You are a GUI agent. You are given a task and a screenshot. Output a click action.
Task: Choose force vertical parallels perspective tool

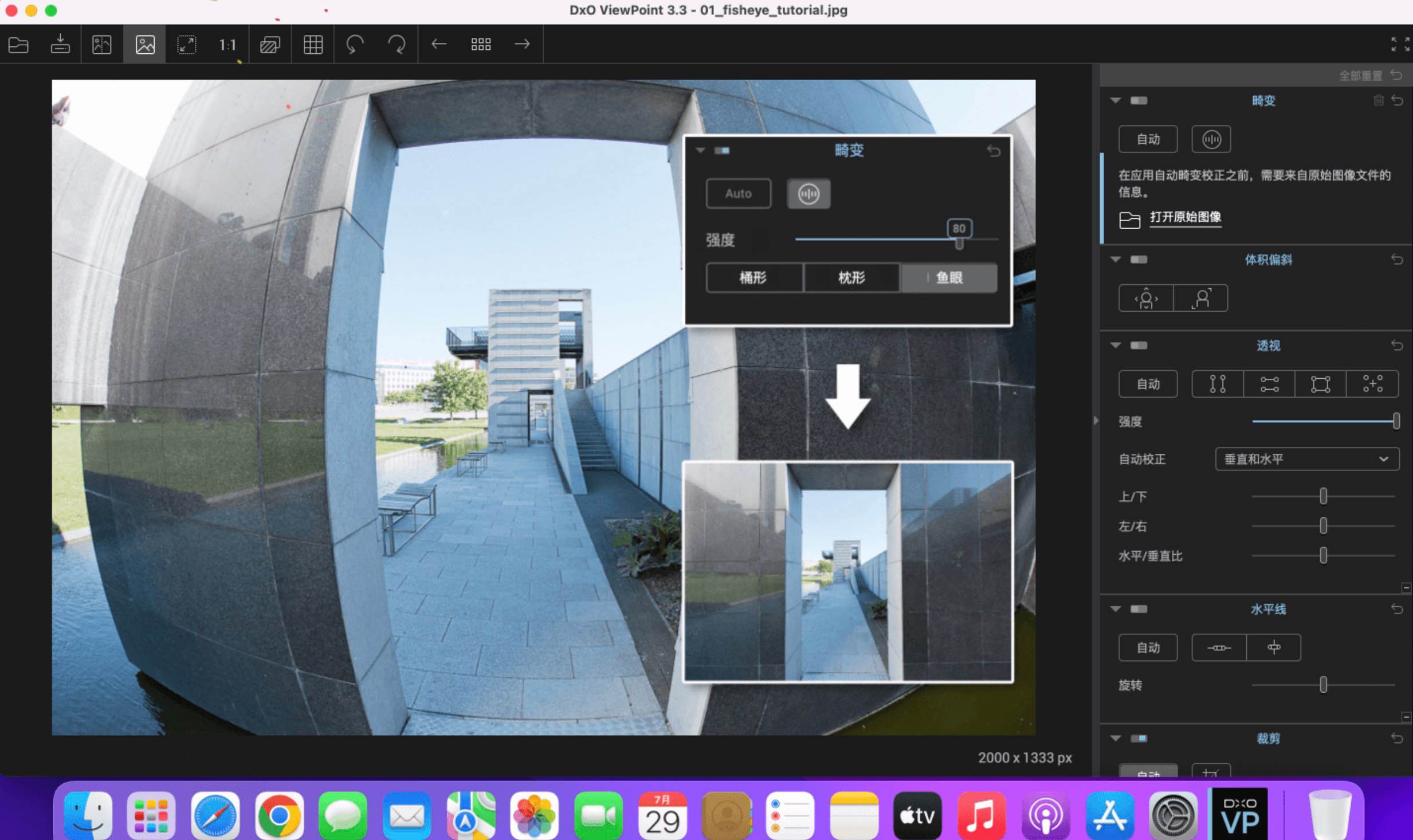coord(1218,384)
